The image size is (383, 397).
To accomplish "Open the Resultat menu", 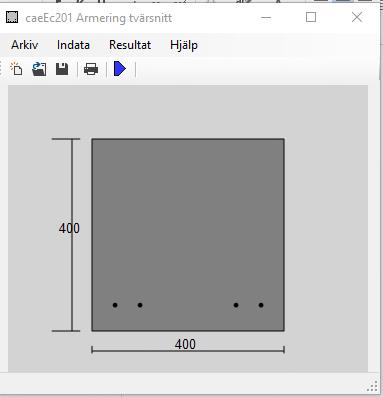I will tap(130, 45).
